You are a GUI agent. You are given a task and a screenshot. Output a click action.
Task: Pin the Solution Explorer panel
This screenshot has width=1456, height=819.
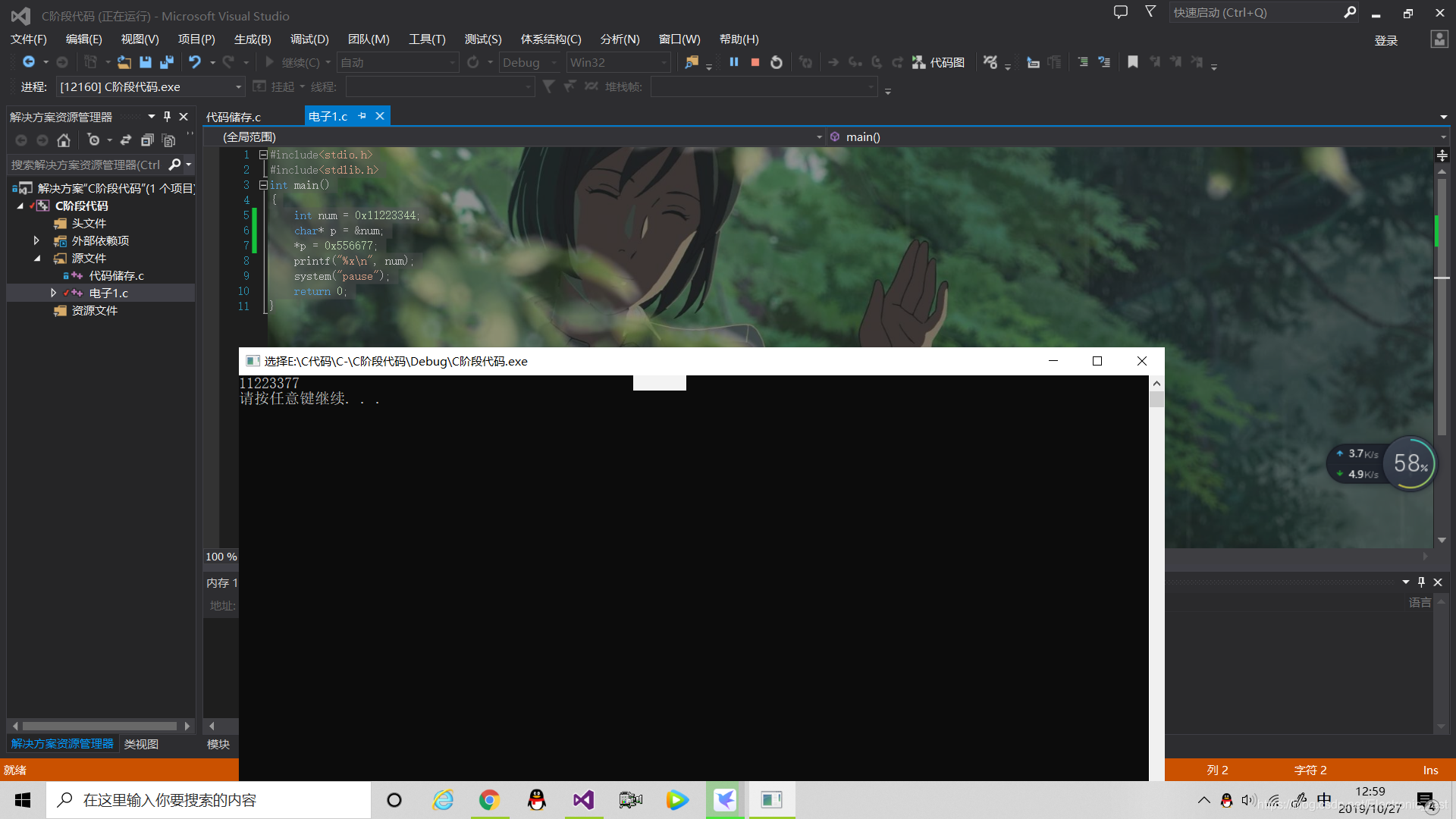[167, 117]
